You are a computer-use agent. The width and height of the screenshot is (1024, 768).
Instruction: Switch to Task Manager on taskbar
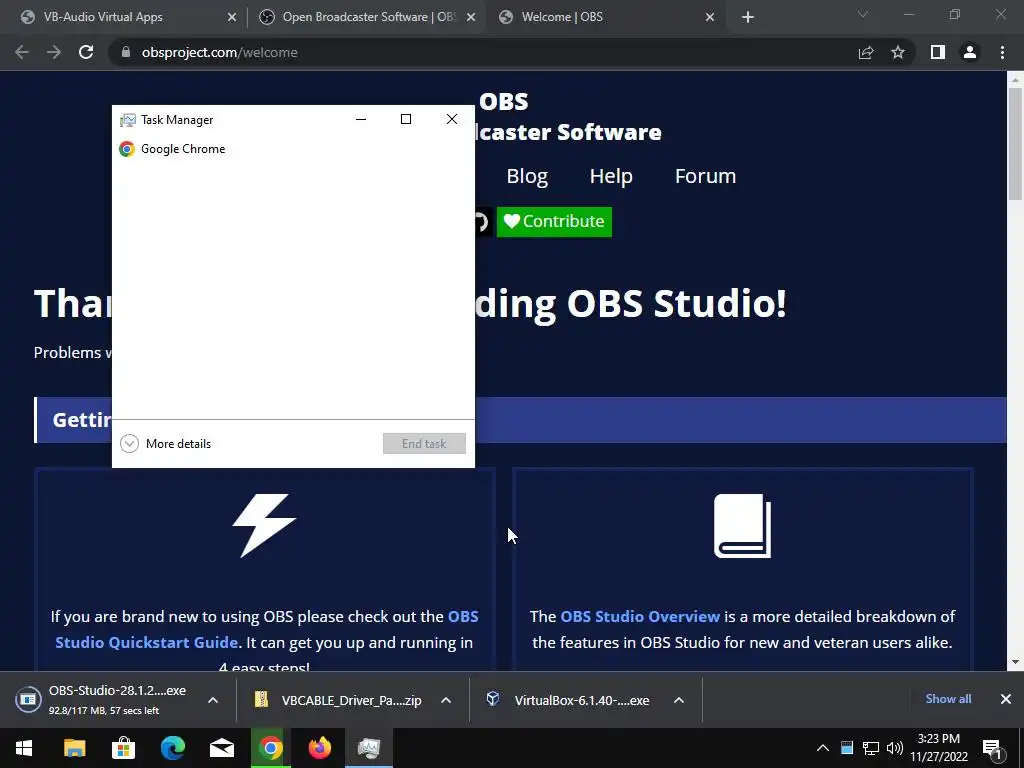(368, 748)
